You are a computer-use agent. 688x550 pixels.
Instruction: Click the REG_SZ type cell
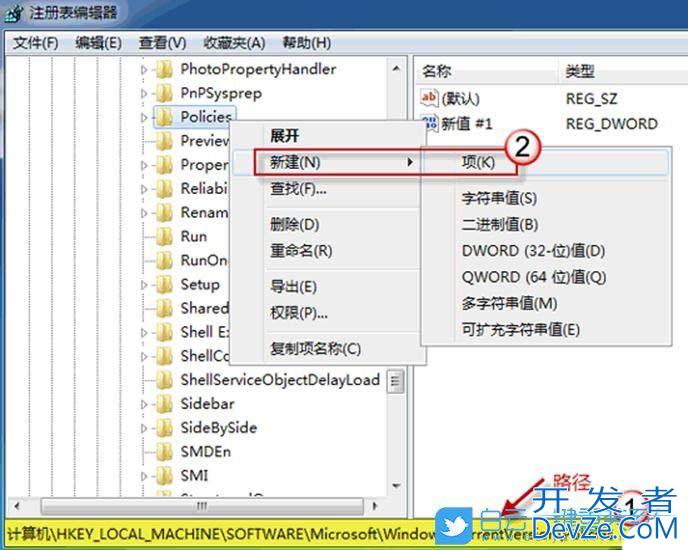pos(591,99)
